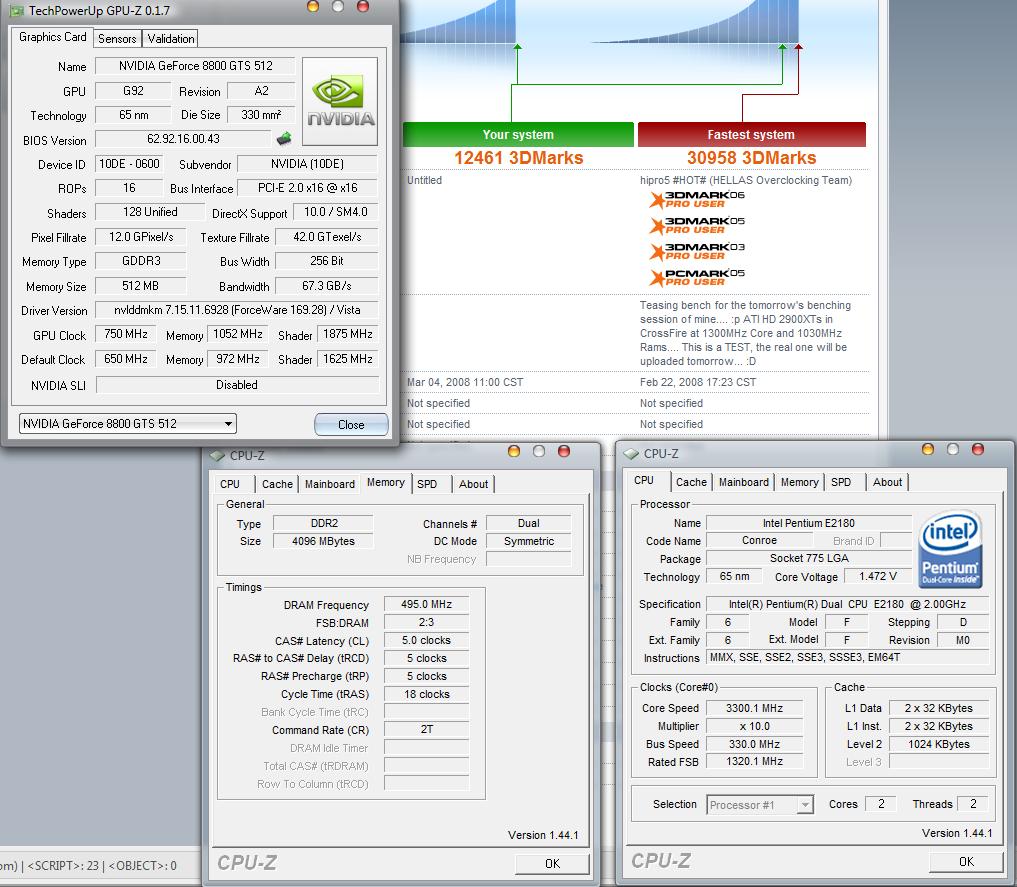
Task: Click the status bar SCRIPT: 23 text
Action: click(64, 866)
